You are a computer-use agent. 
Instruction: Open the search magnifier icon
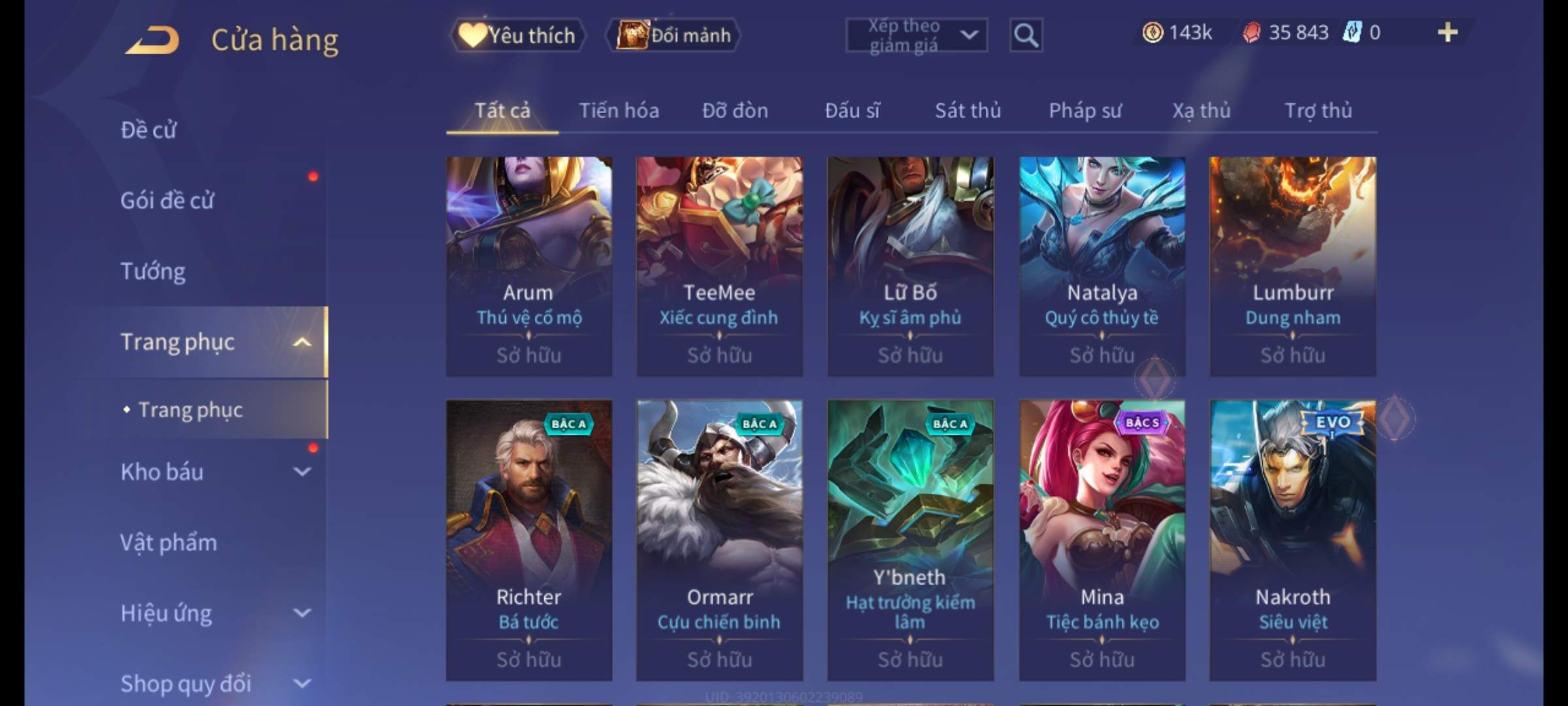point(1026,35)
